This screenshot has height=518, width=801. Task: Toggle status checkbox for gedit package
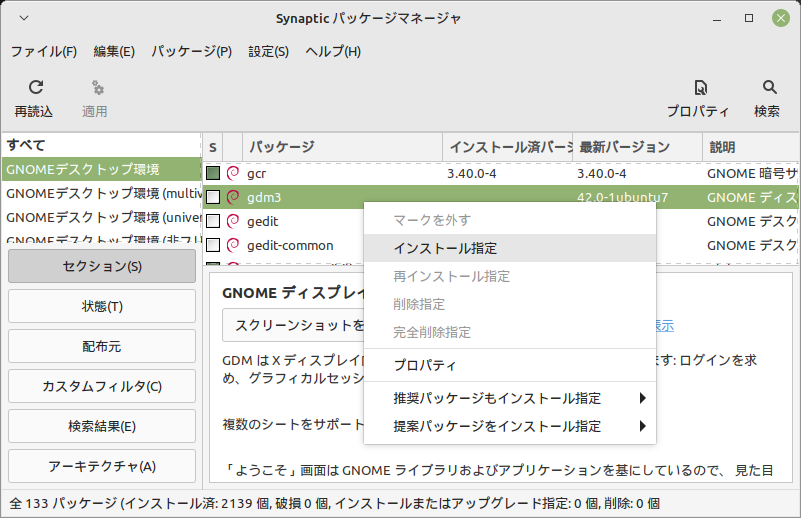pyautogui.click(x=213, y=221)
